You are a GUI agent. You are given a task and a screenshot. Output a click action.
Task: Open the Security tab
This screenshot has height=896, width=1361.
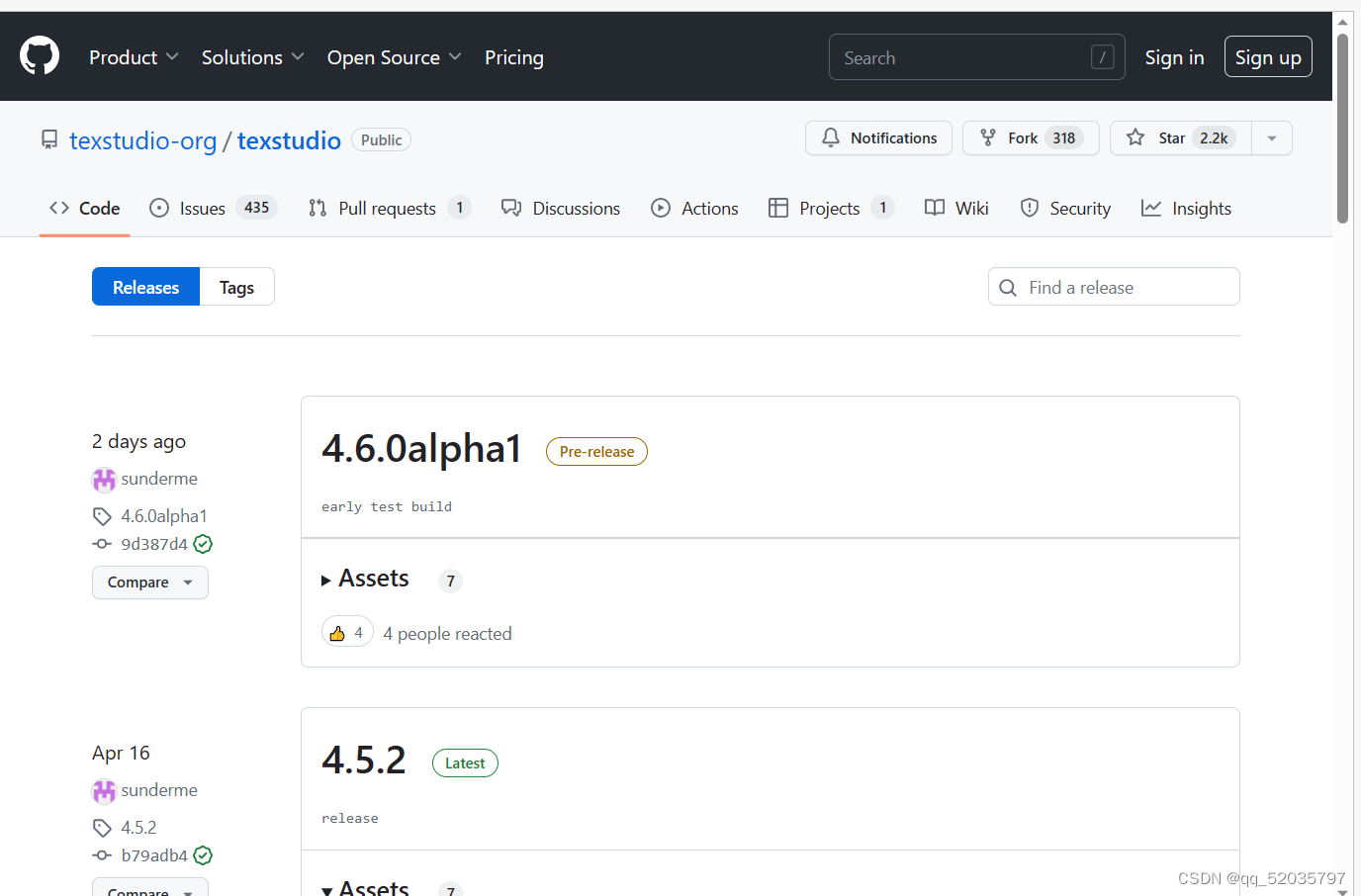[x=1065, y=208]
